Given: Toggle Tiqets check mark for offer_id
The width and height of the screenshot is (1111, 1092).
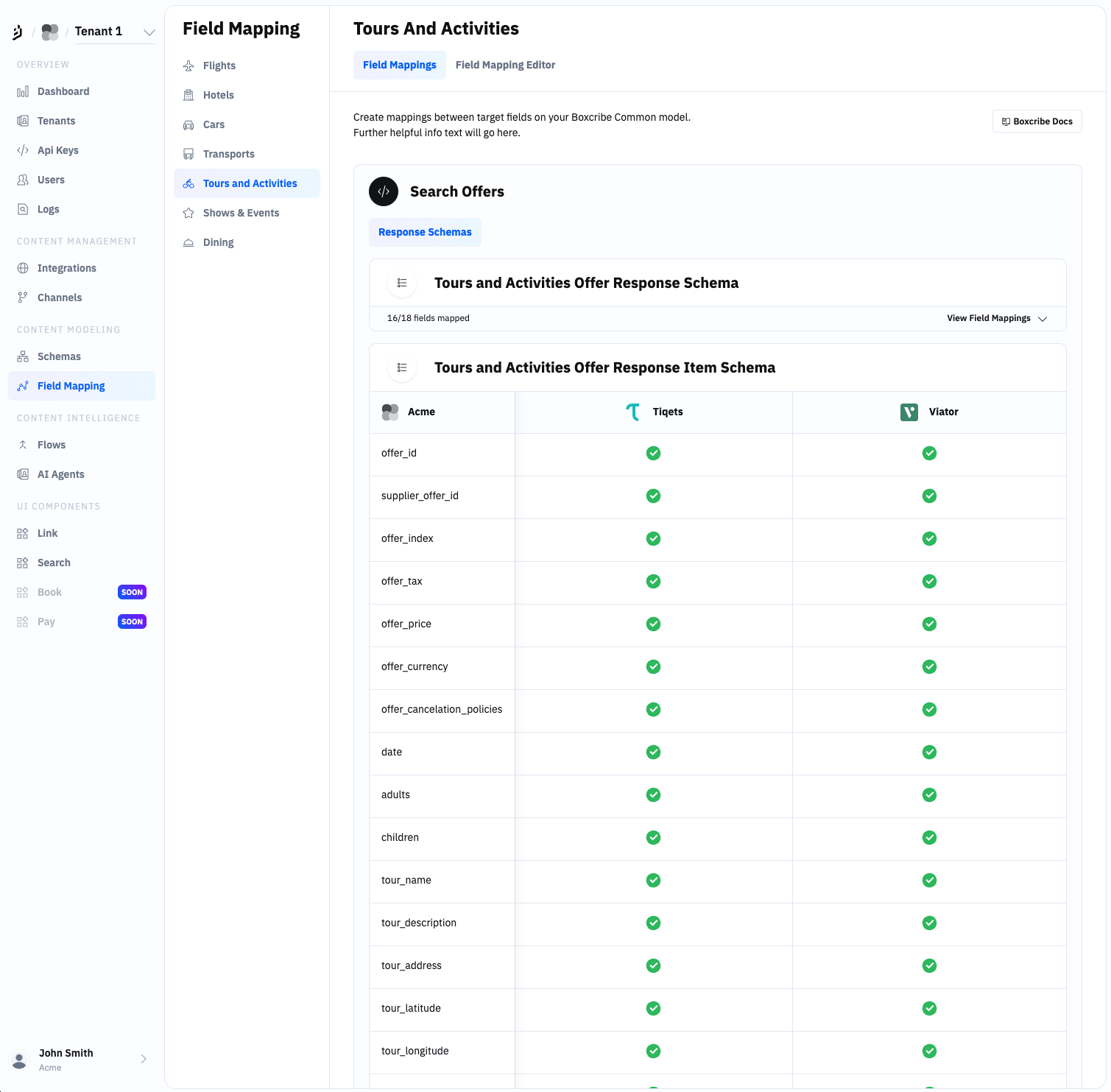Looking at the screenshot, I should tap(653, 453).
